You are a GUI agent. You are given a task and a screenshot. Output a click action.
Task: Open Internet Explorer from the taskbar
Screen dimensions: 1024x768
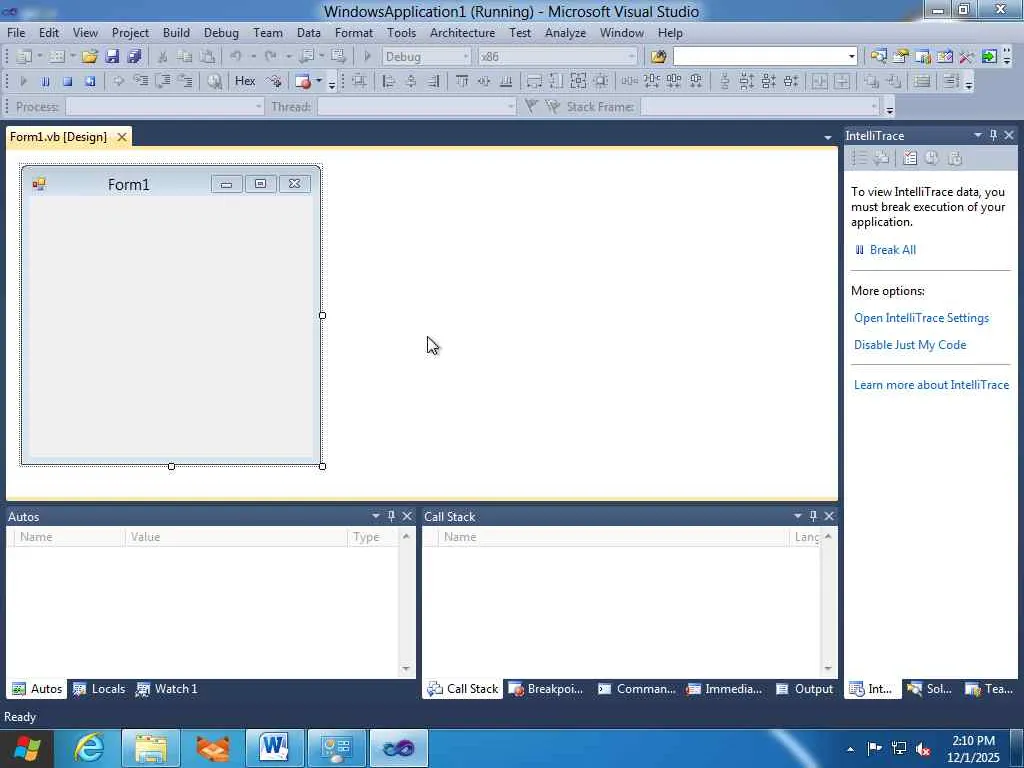click(88, 748)
